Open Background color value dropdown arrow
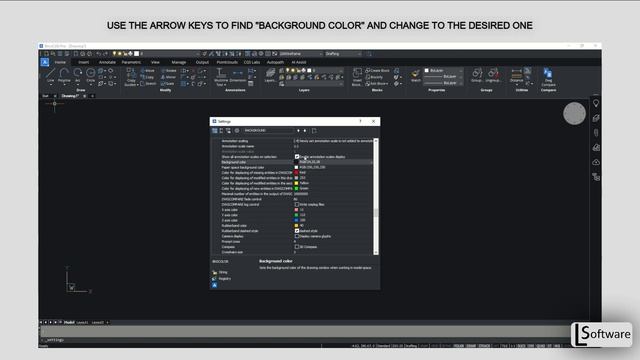The height and width of the screenshot is (360, 640). [371, 162]
